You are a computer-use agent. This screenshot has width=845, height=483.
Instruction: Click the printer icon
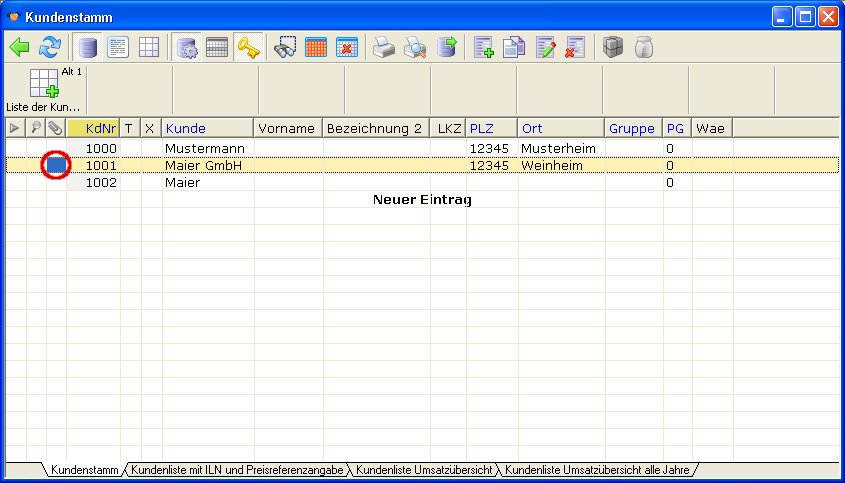(x=384, y=47)
